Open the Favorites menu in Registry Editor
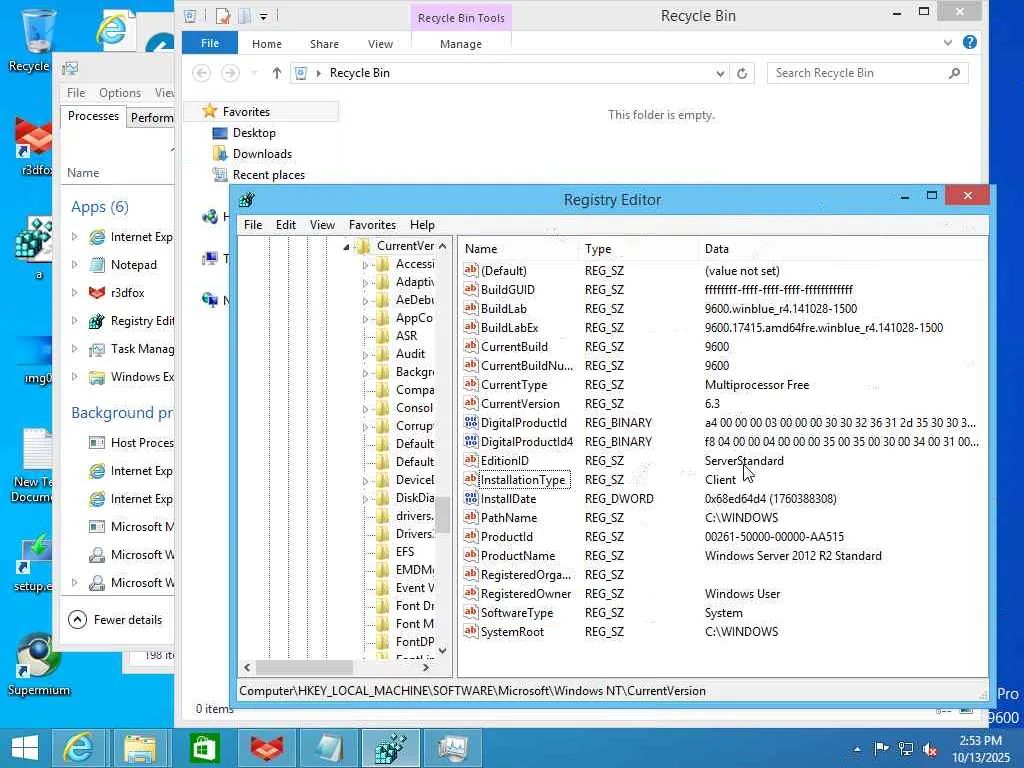This screenshot has width=1024, height=768. tap(372, 225)
